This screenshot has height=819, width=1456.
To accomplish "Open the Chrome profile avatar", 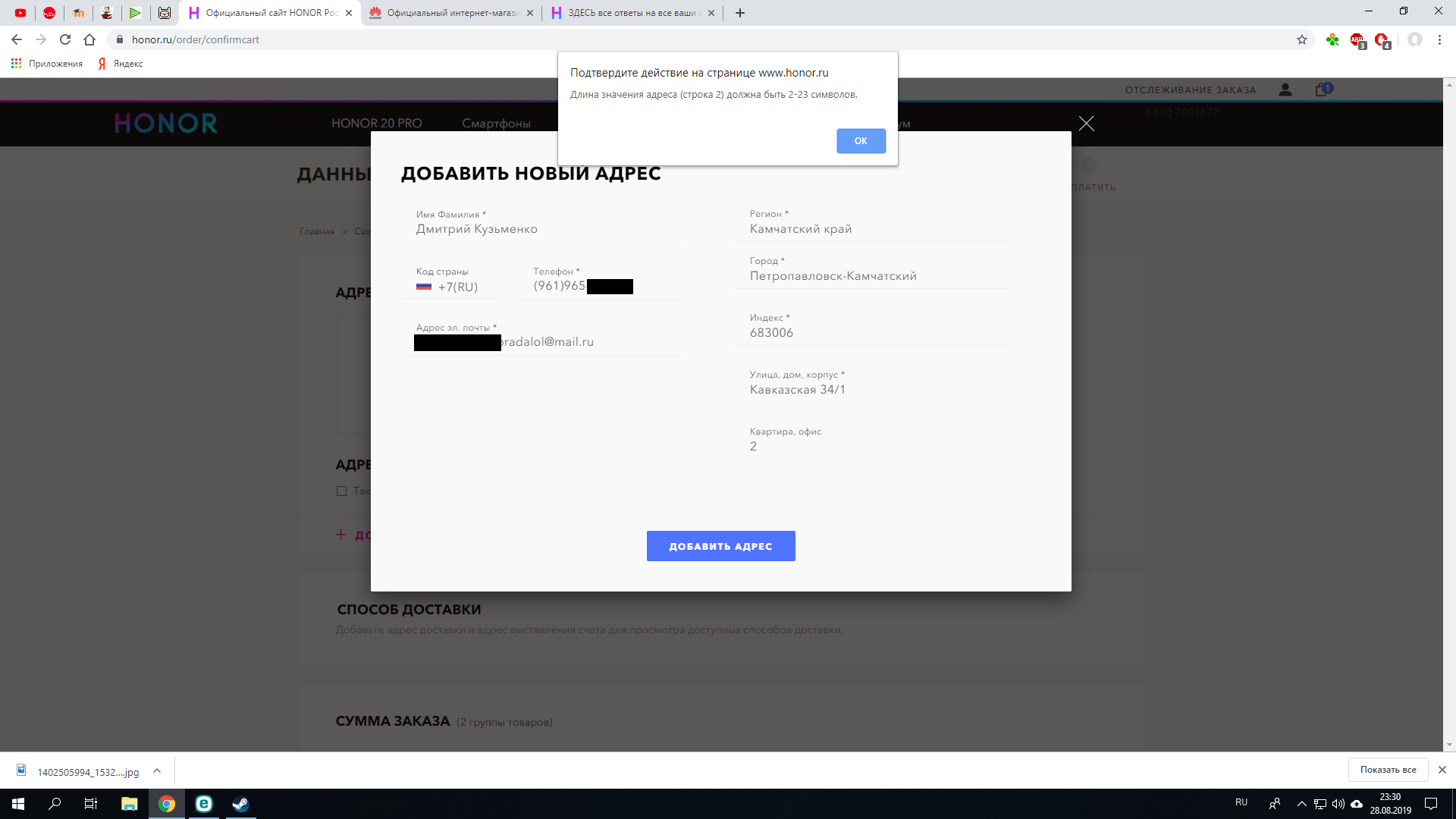I will [x=1415, y=39].
